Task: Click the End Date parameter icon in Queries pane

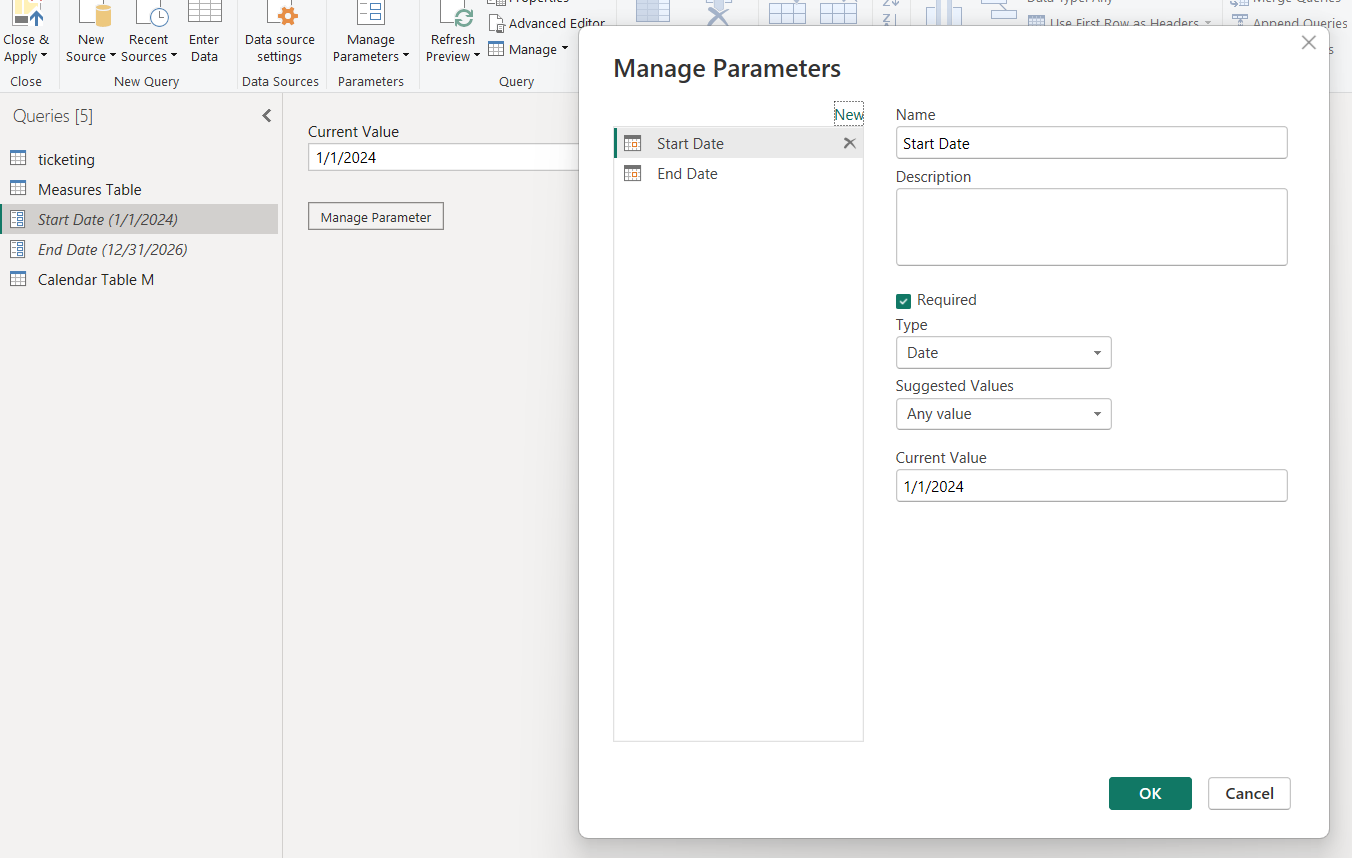Action: point(18,249)
